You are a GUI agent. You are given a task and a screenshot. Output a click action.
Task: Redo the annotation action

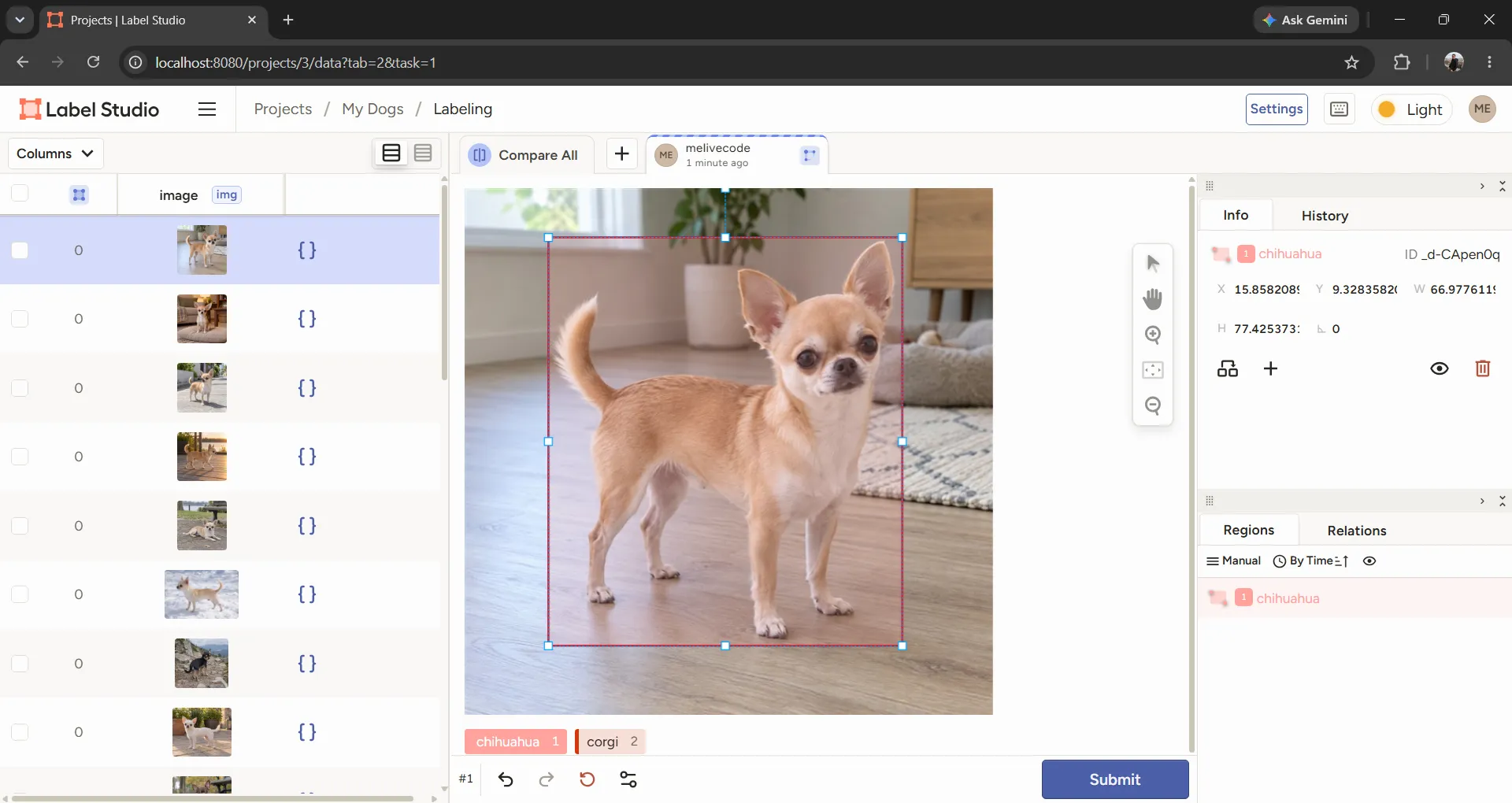[547, 779]
